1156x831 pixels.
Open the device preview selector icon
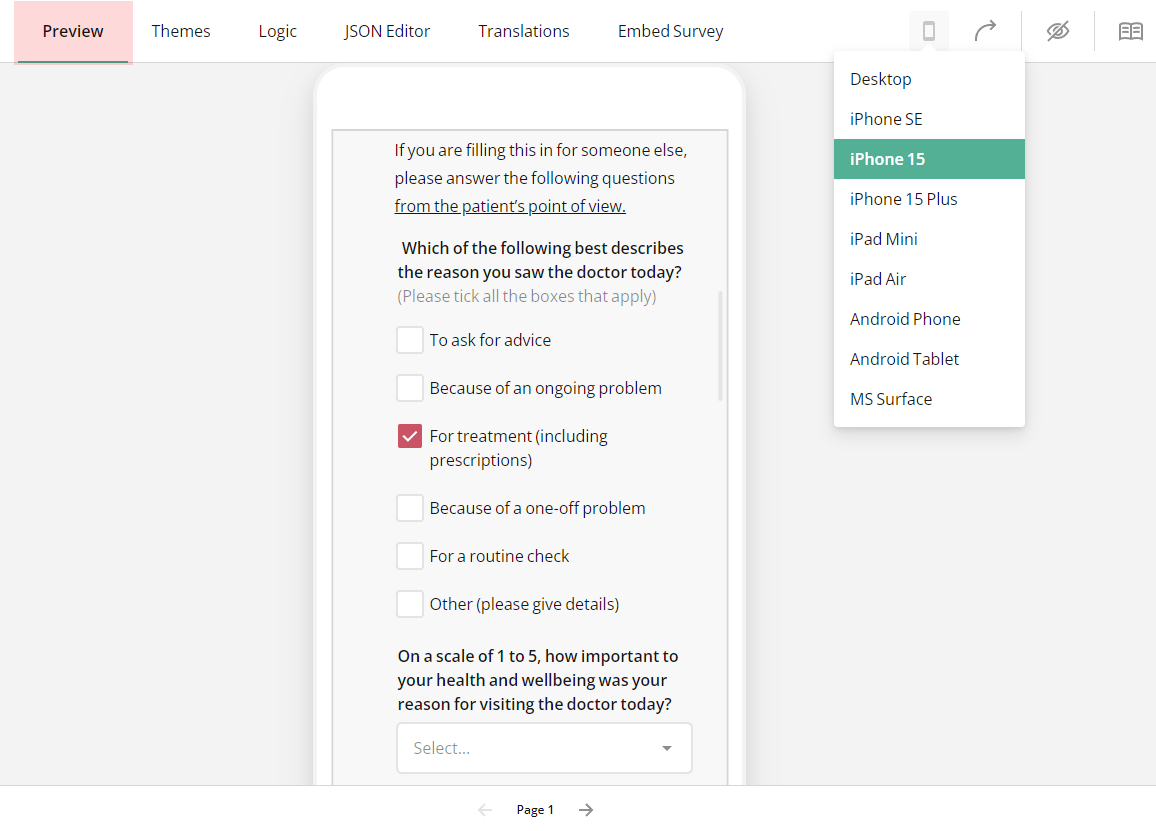[x=928, y=31]
